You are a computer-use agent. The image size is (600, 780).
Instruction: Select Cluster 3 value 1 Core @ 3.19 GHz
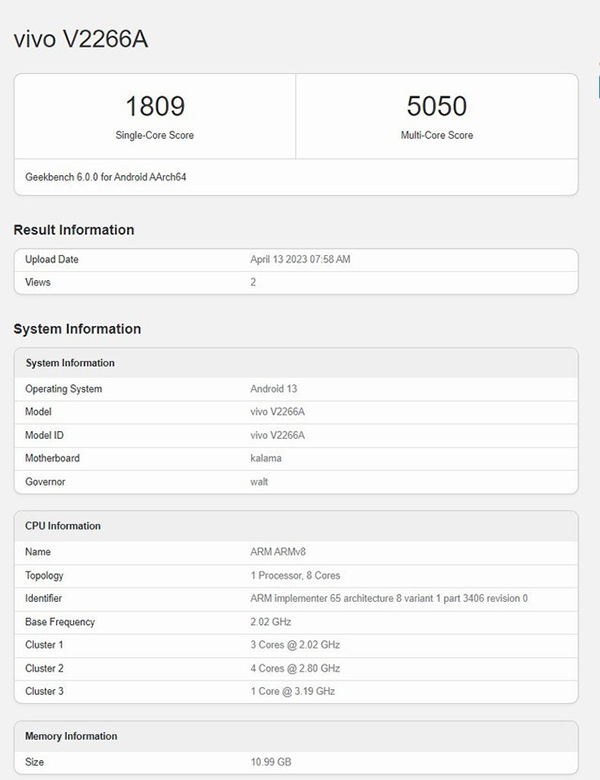[292, 691]
